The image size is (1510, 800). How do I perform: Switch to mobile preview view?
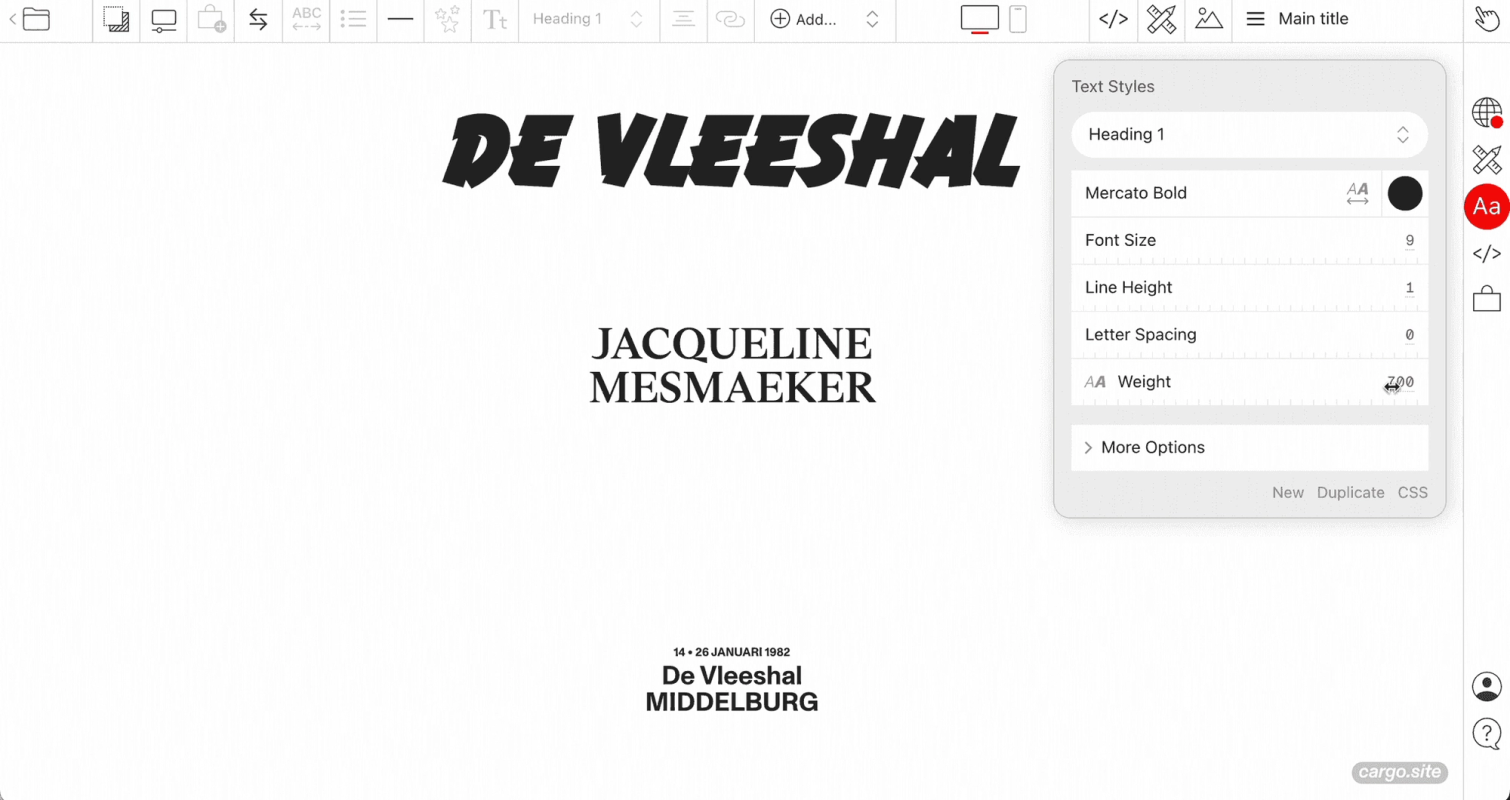point(1018,19)
